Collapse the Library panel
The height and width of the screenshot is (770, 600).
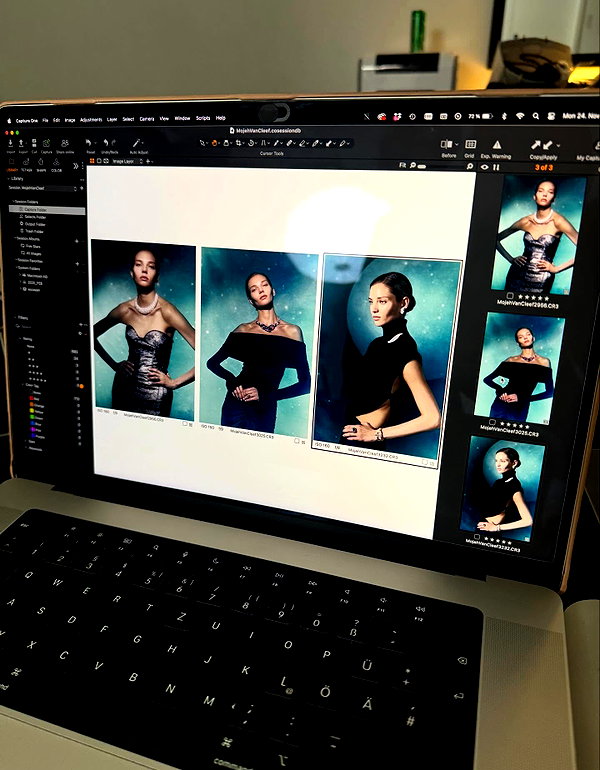8,179
